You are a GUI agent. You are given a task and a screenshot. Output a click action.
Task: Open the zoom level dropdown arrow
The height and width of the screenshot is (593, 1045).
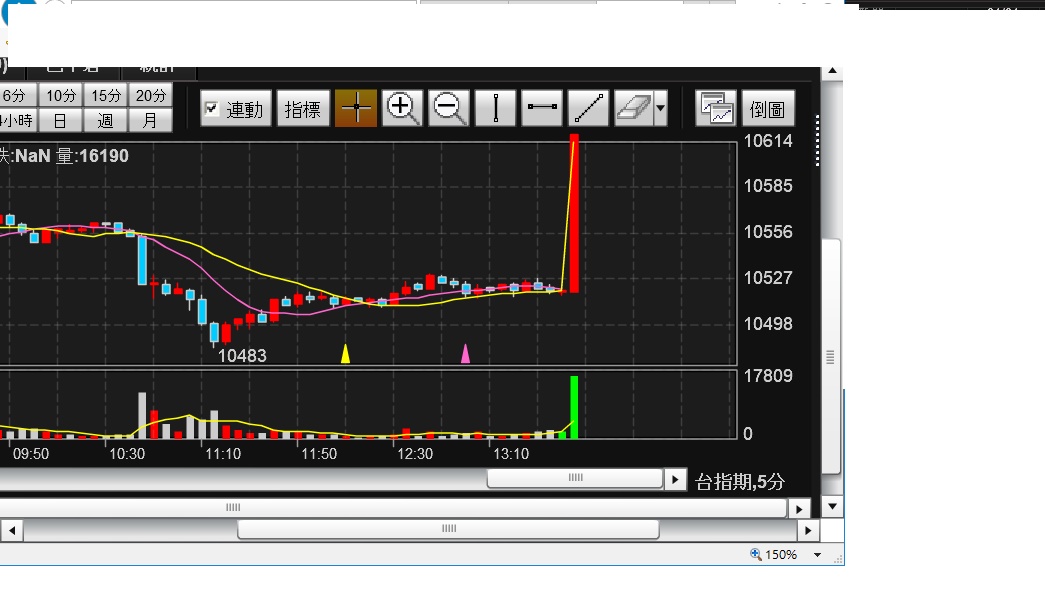click(818, 554)
